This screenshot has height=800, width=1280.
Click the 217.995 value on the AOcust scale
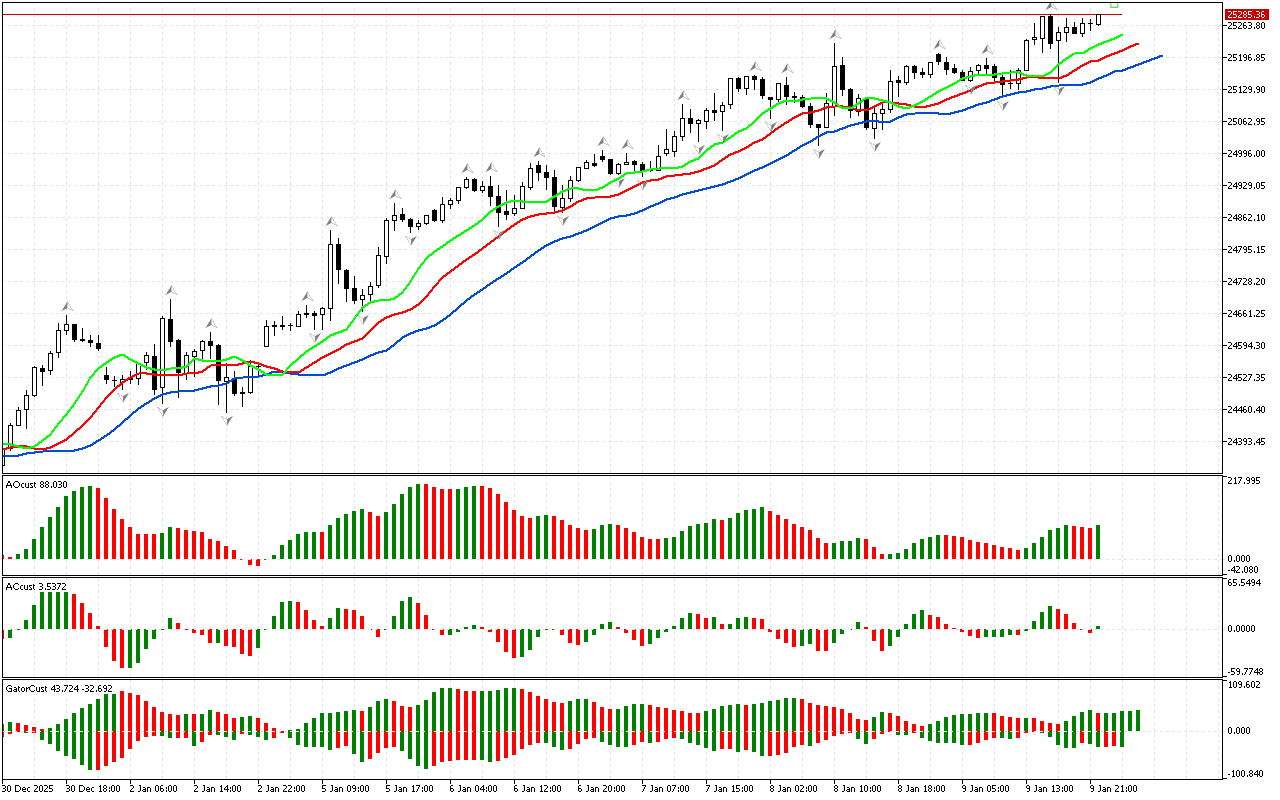[1243, 481]
